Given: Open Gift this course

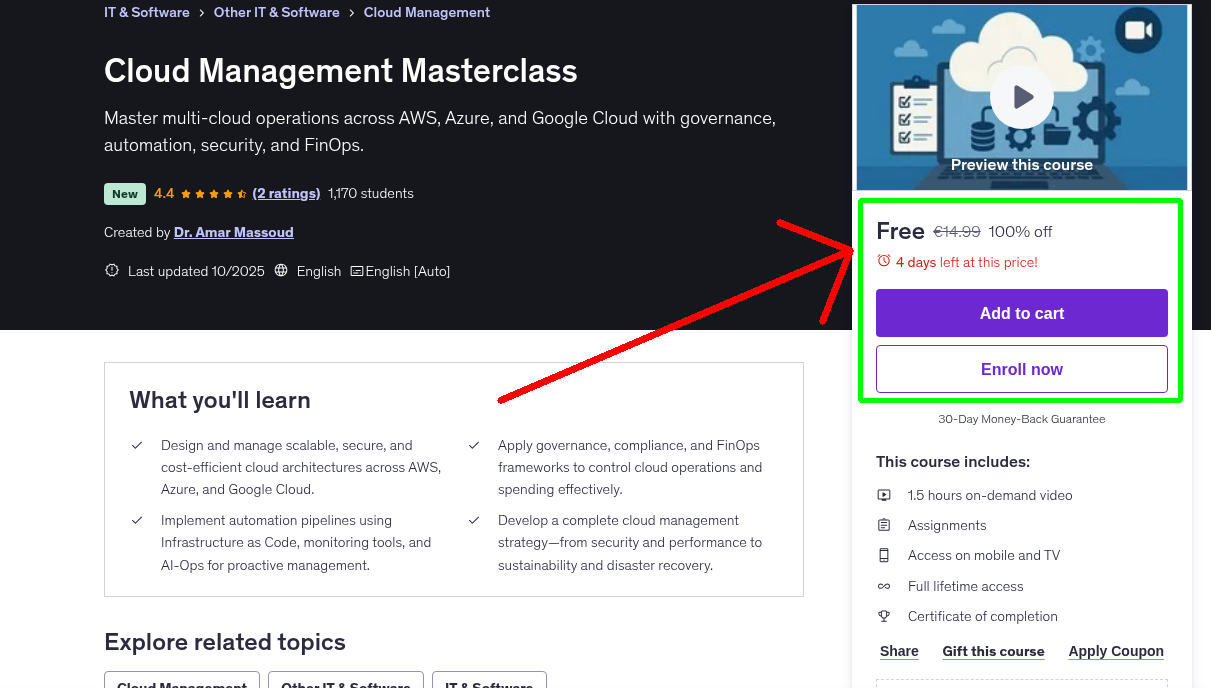Looking at the screenshot, I should 993,651.
